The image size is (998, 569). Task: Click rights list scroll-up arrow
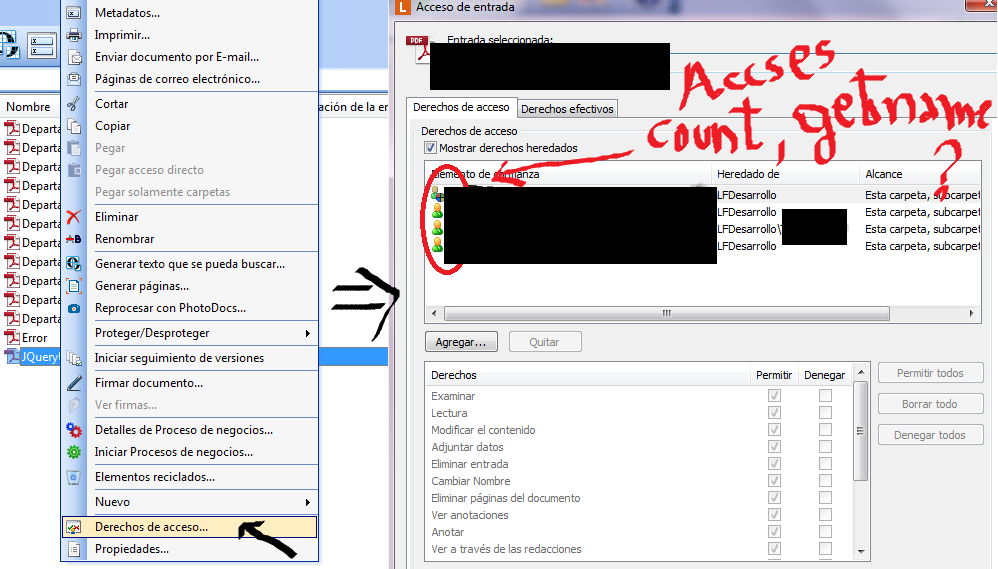(x=861, y=372)
